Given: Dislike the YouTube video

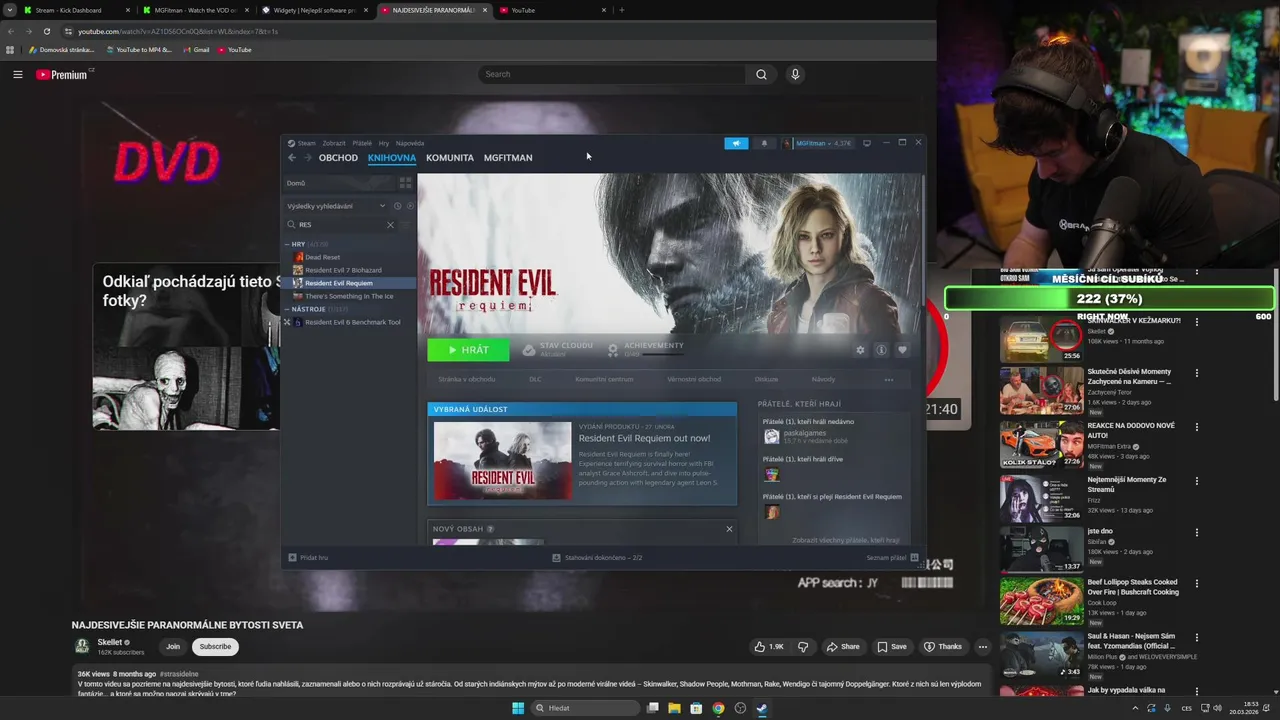Looking at the screenshot, I should (x=802, y=647).
